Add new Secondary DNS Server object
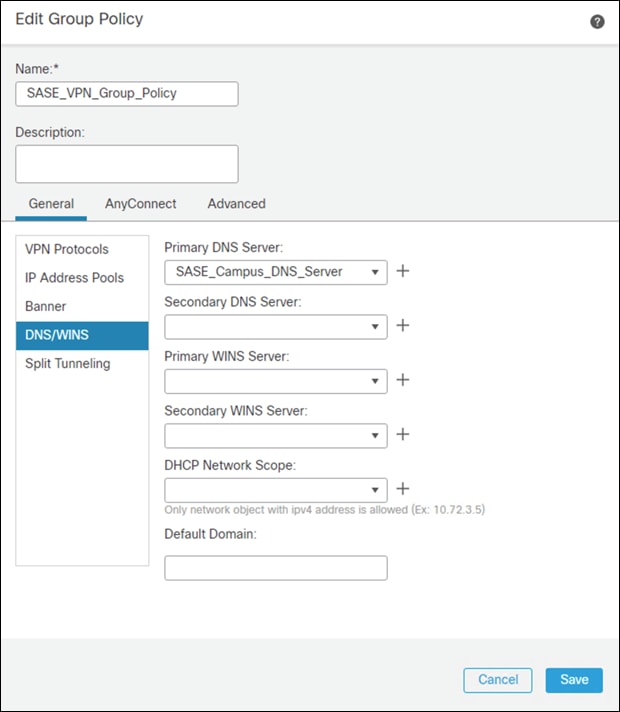The height and width of the screenshot is (712, 620). pyautogui.click(x=402, y=326)
